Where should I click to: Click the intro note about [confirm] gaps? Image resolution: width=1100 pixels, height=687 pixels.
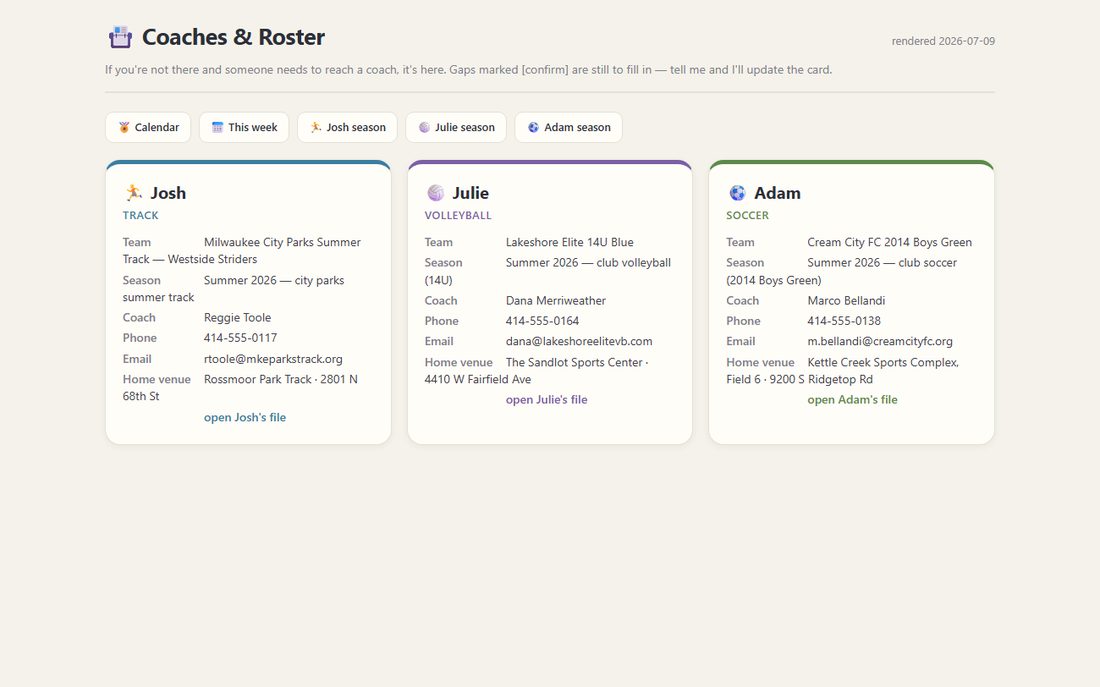469,69
